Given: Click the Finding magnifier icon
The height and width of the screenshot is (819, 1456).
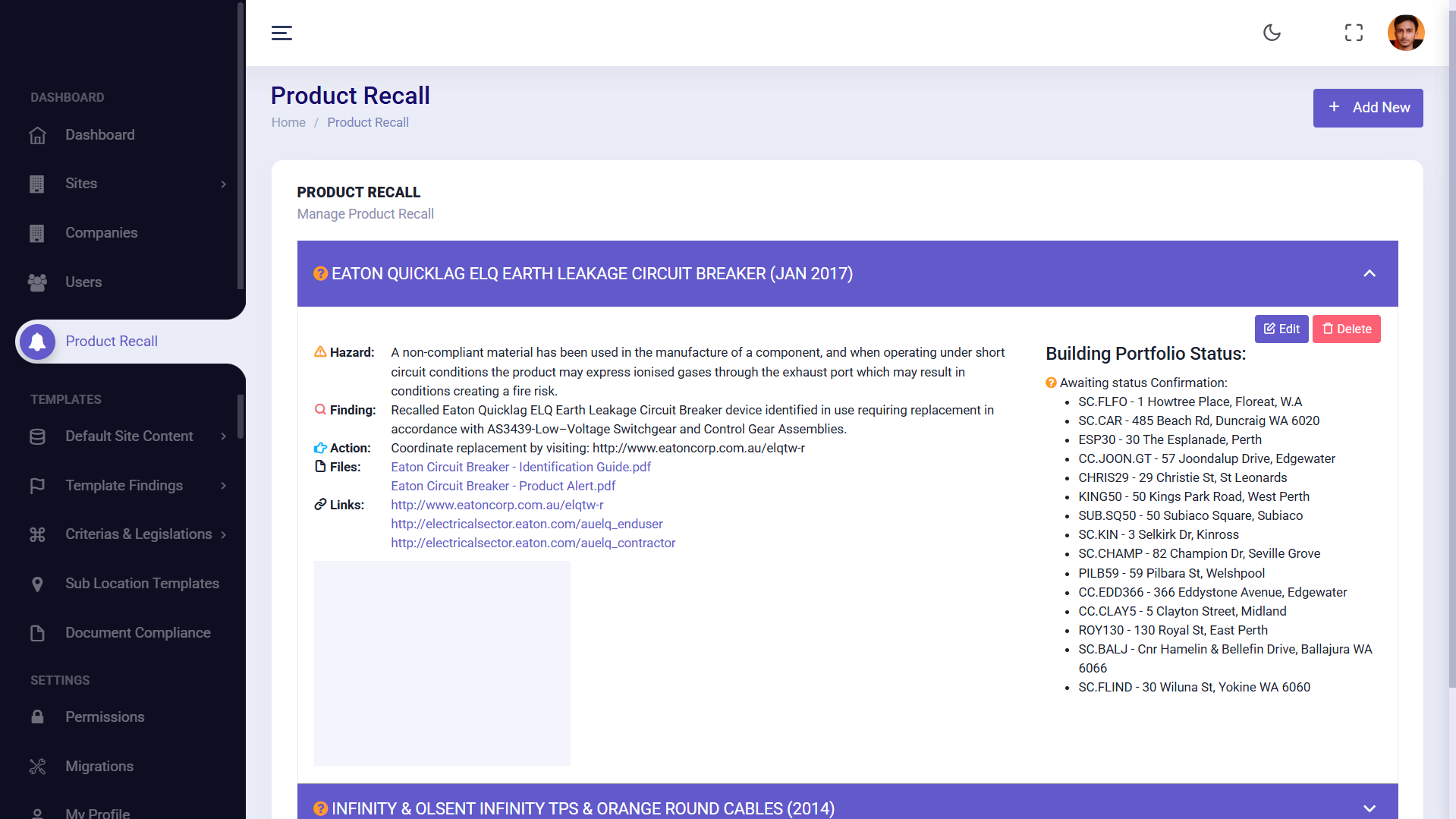Looking at the screenshot, I should pyautogui.click(x=320, y=409).
